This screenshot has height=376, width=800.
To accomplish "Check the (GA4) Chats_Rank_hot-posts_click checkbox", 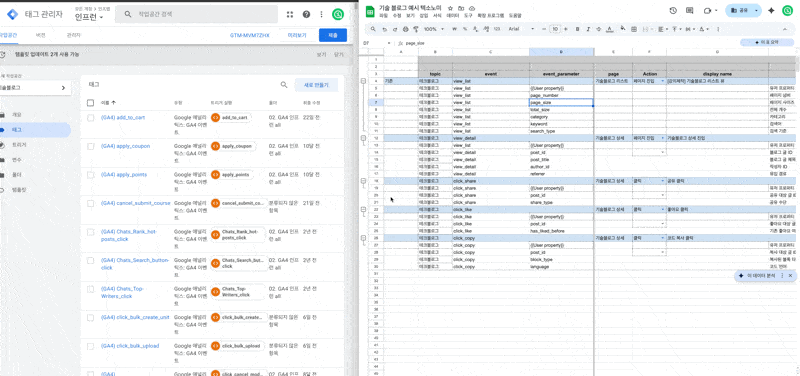I will point(90,232).
